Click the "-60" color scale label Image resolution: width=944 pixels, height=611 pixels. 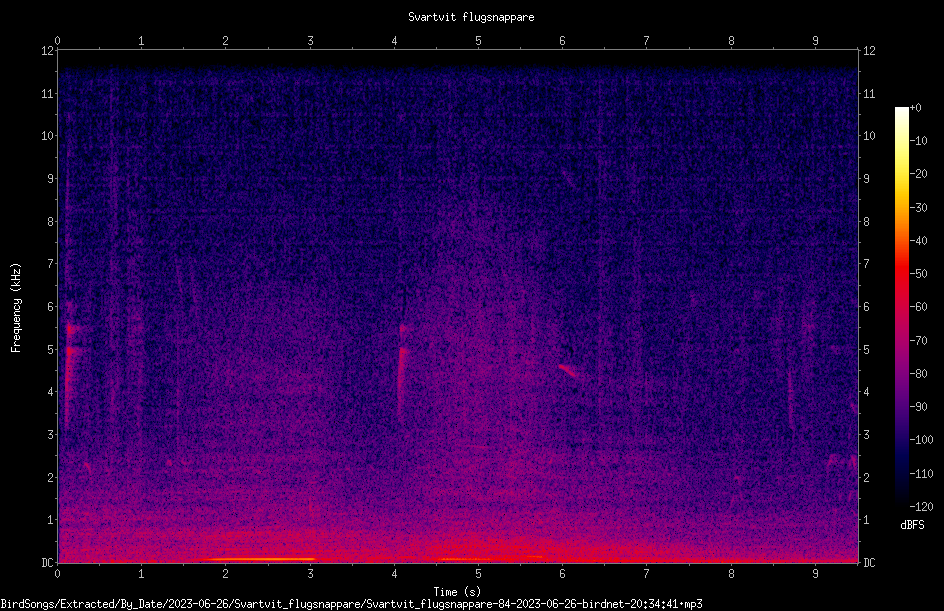coord(918,307)
